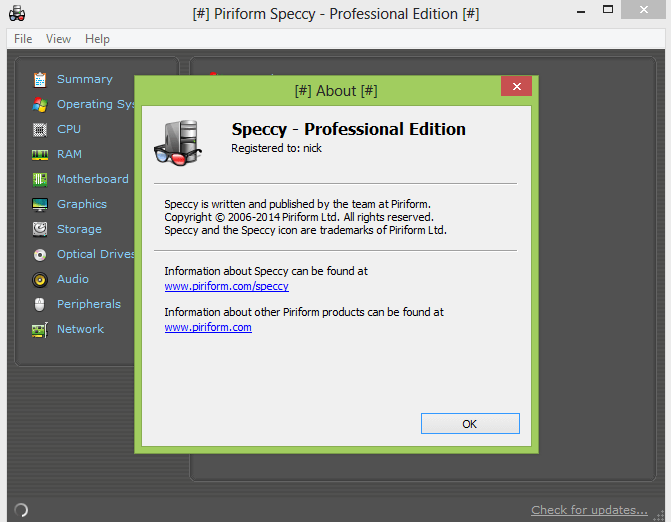
Task: Click the Copyright 2006-2014 Piriform line
Action: pyautogui.click(x=299, y=217)
